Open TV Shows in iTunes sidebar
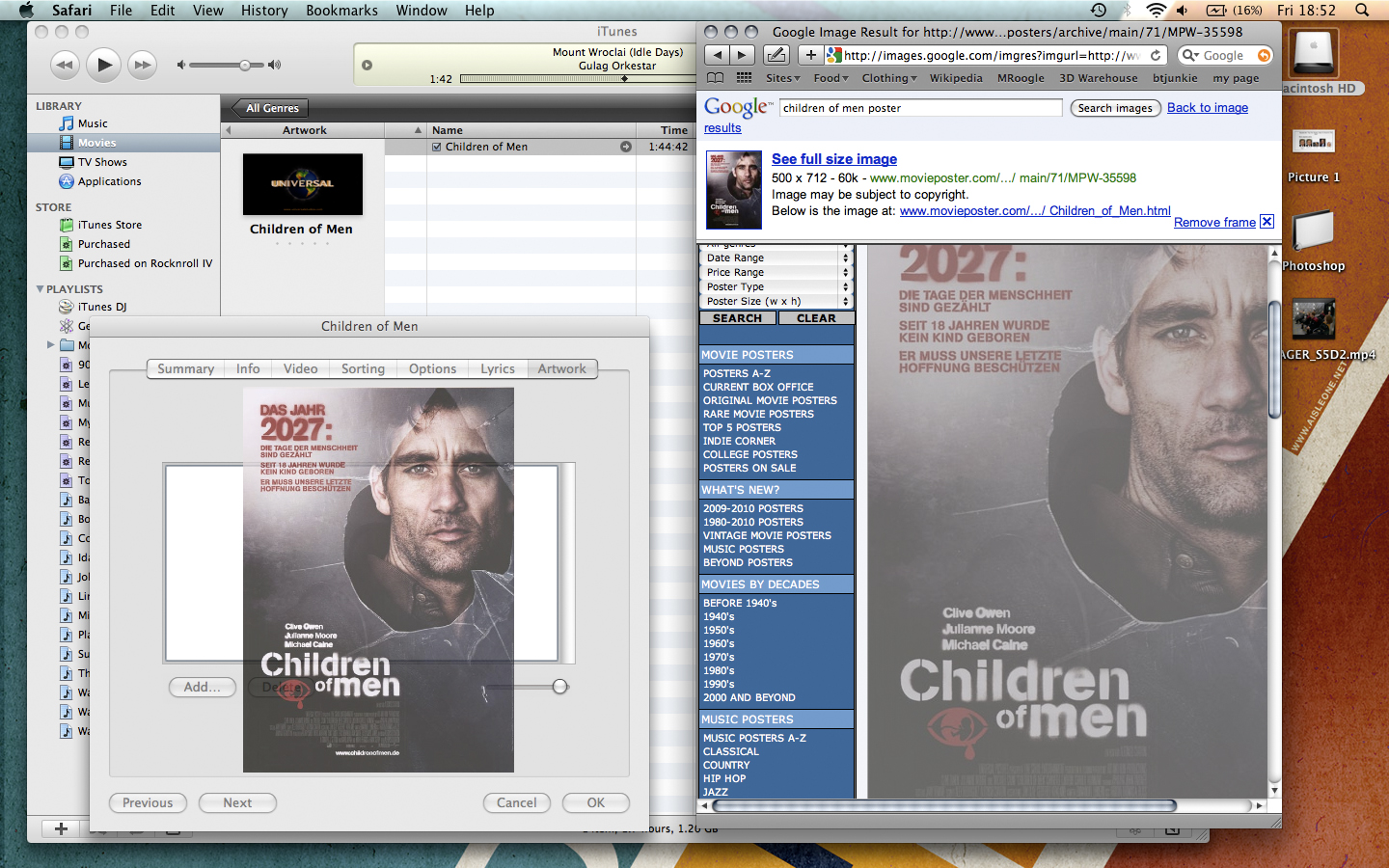 pyautogui.click(x=102, y=162)
